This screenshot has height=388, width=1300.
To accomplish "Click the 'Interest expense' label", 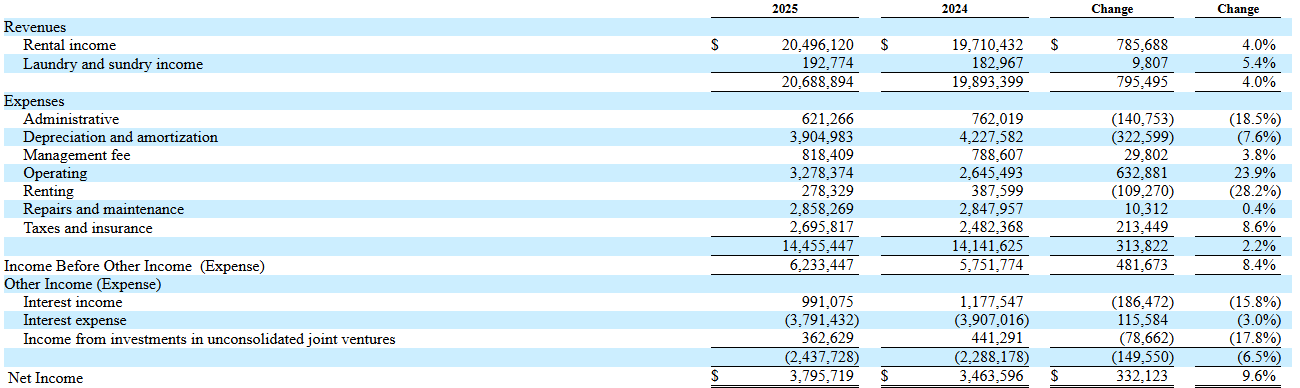I will click(75, 320).
